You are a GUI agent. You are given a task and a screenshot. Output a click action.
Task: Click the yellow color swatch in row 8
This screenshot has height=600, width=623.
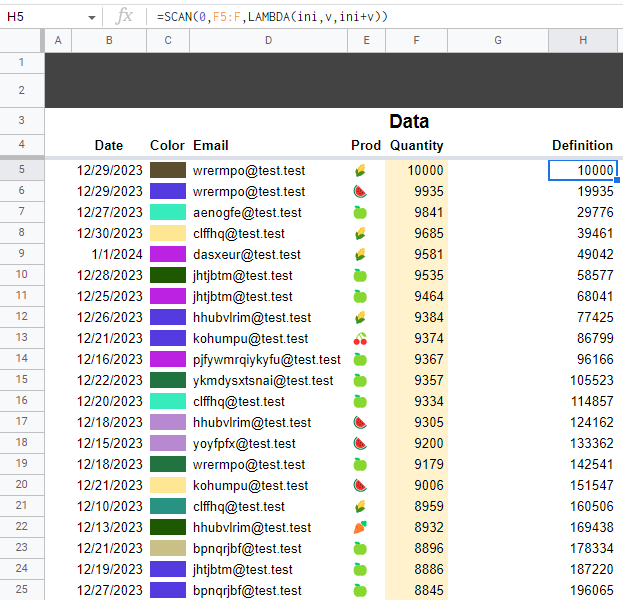[x=168, y=234]
